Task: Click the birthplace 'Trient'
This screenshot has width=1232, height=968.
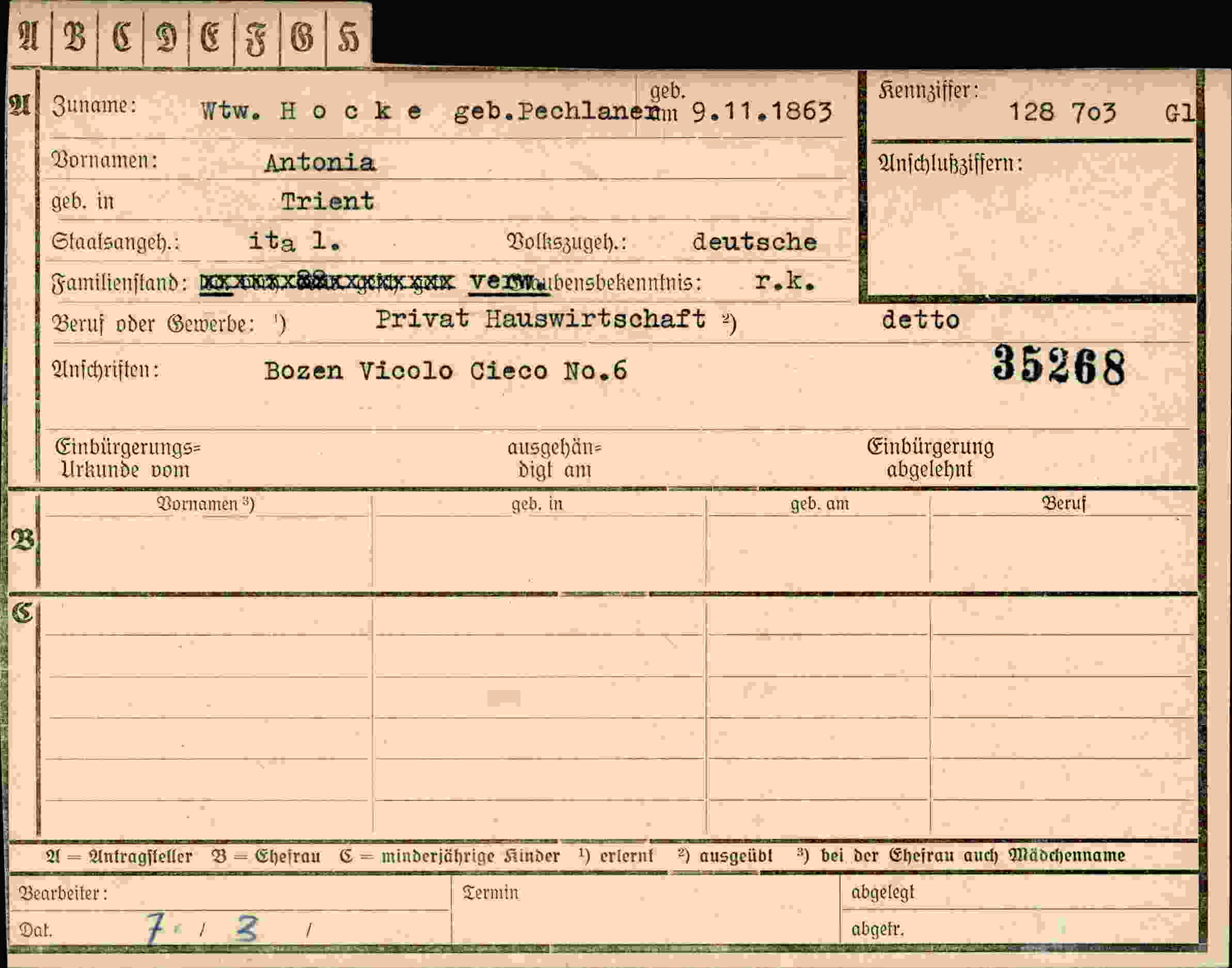Action: point(327,201)
